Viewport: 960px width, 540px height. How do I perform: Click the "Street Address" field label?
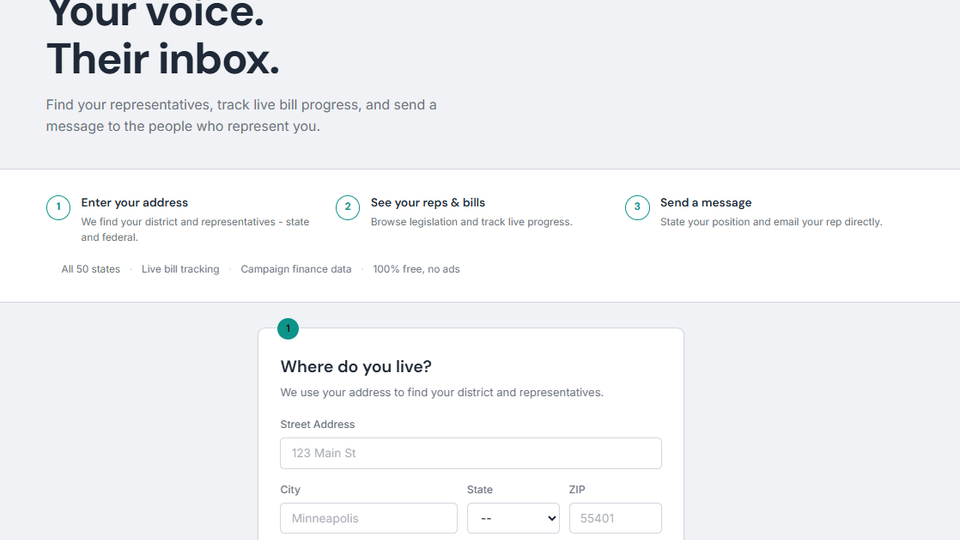[317, 424]
